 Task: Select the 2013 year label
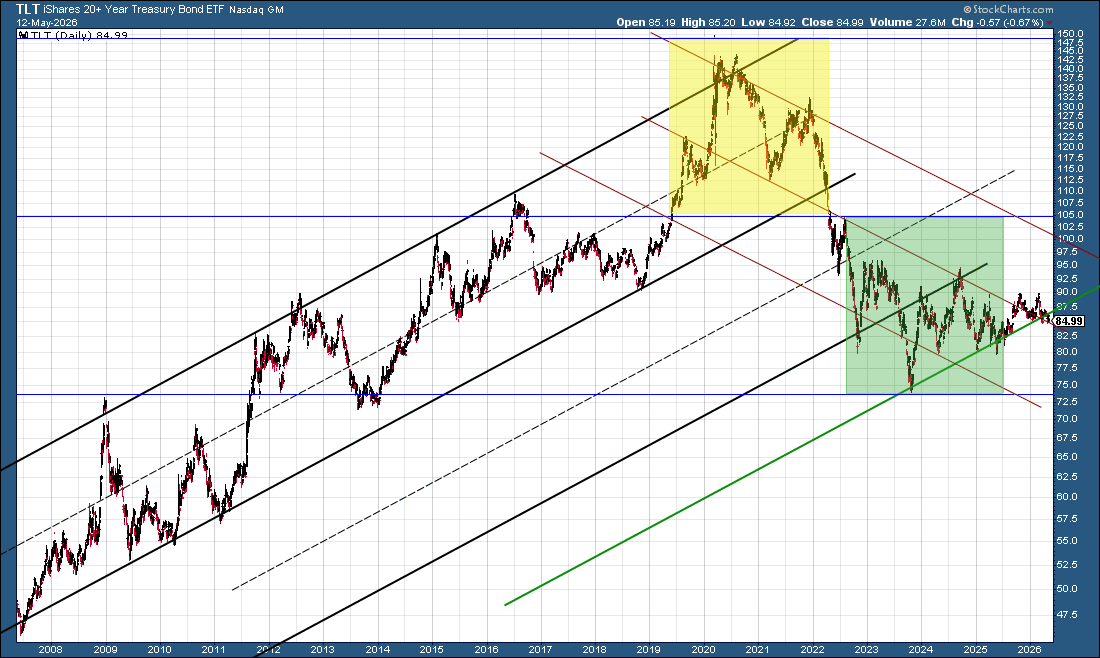click(323, 650)
